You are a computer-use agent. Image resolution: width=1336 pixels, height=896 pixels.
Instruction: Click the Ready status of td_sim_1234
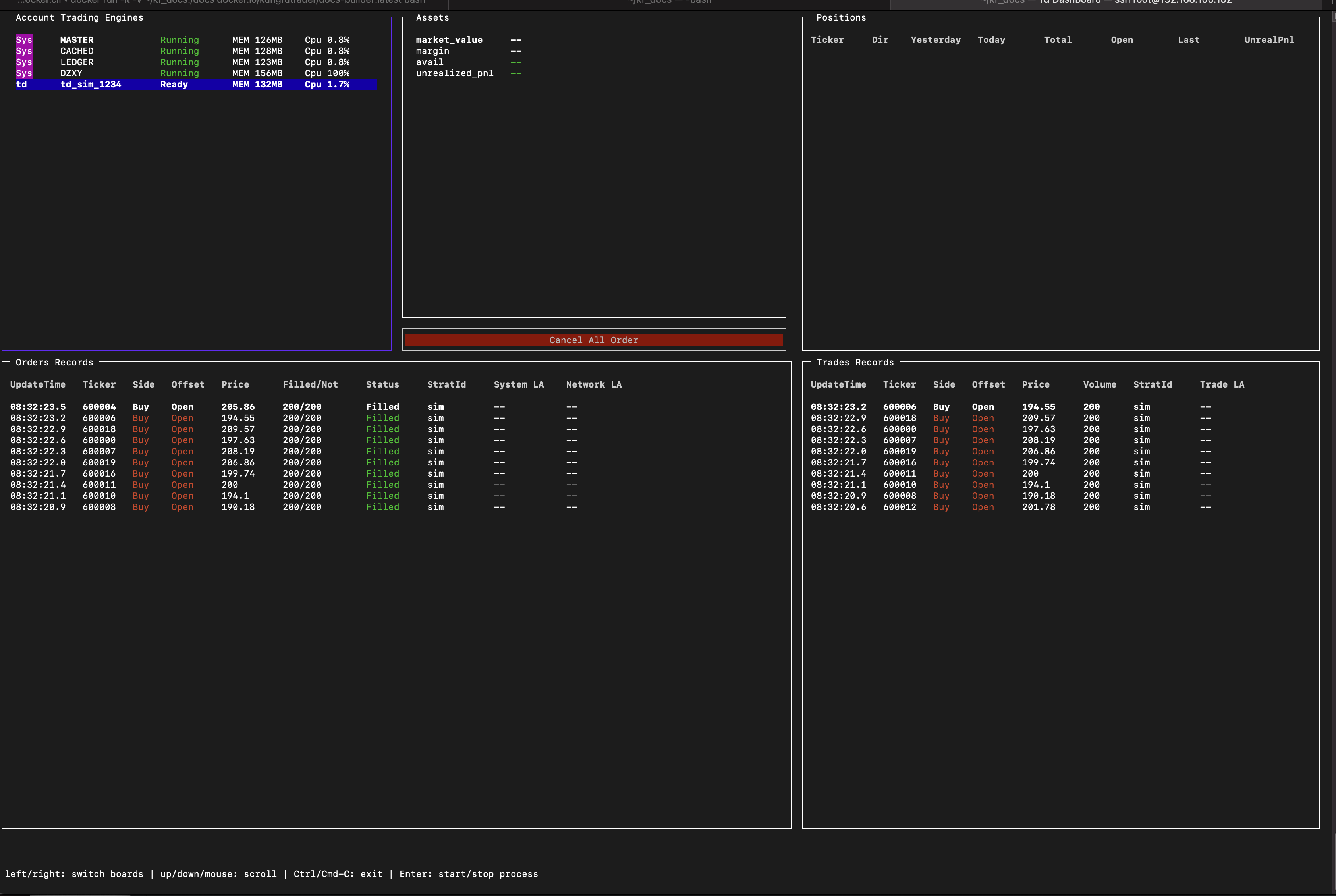174,85
